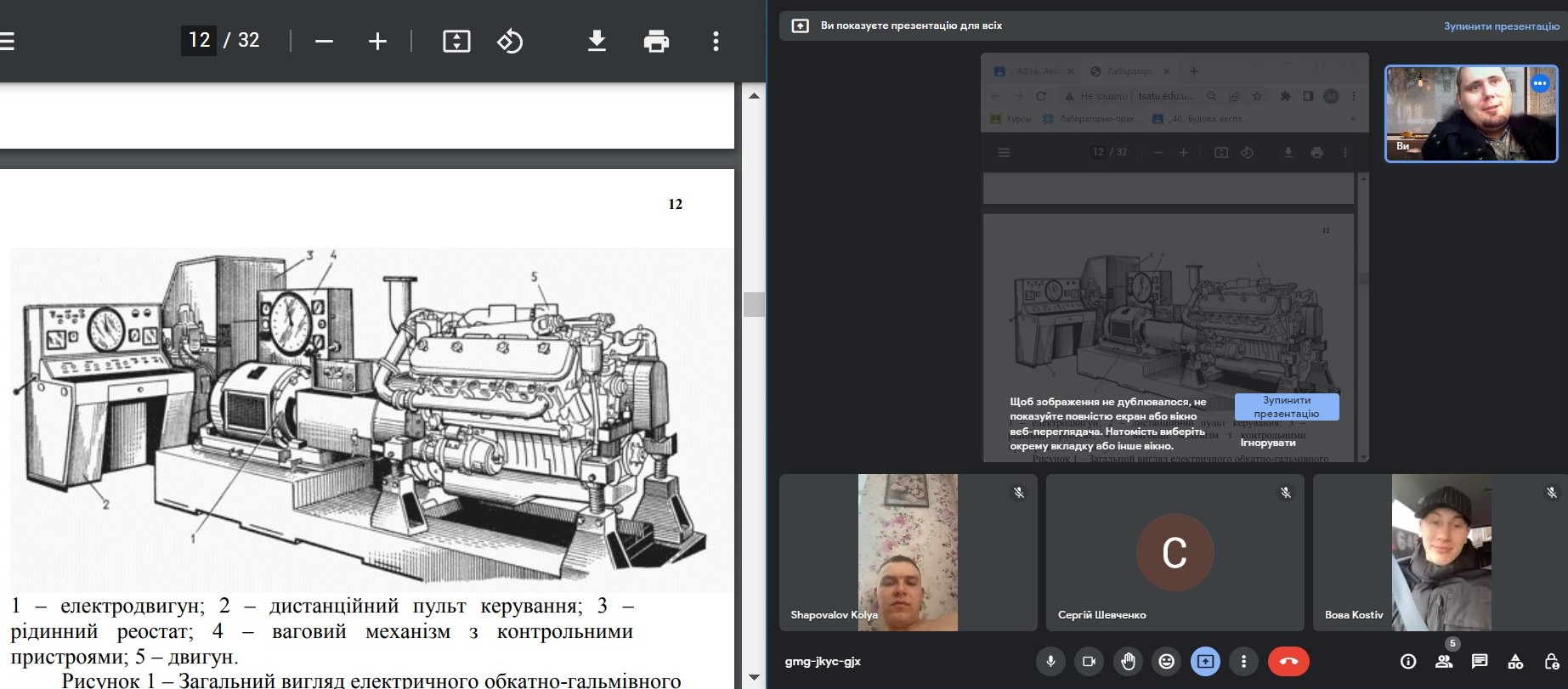
Task: Zoom in on the PDF with plus
Action: pos(377,41)
